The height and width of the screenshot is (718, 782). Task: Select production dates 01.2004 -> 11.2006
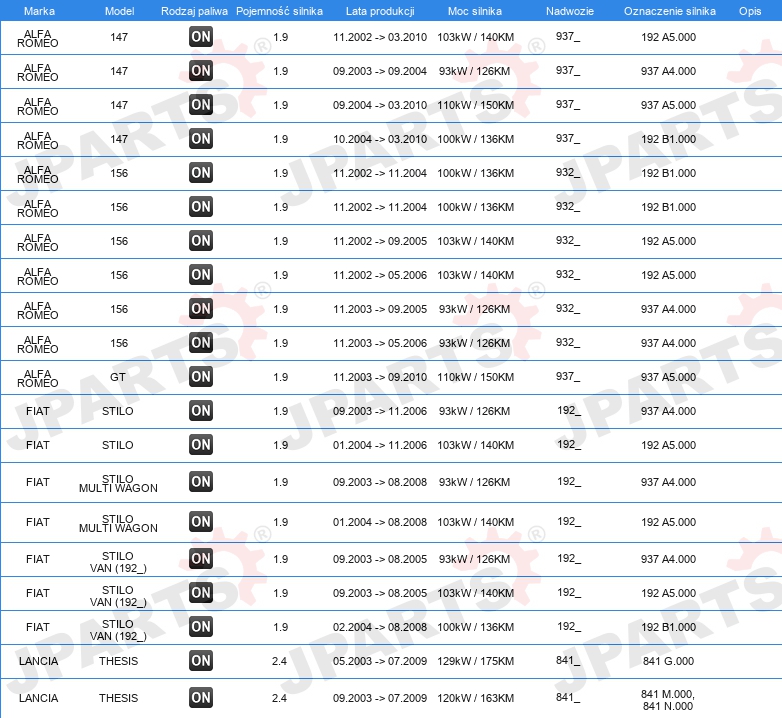click(x=380, y=445)
